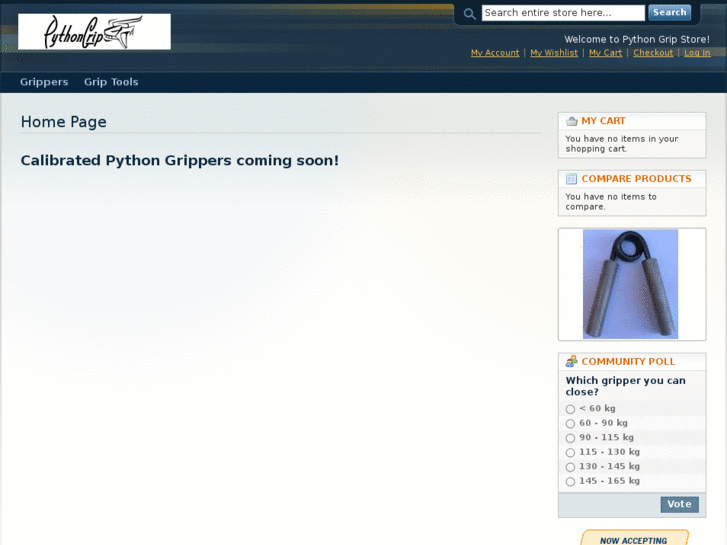Click the Search button
Viewport: 727px width, 545px height.
tap(670, 13)
